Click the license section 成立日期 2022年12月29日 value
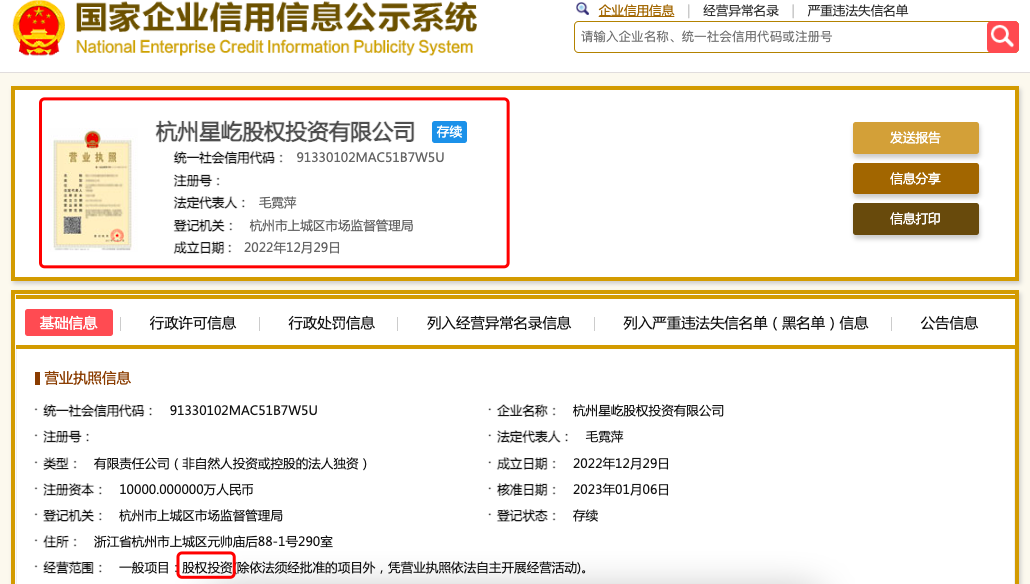Image resolution: width=1030 pixels, height=584 pixels. point(621,464)
